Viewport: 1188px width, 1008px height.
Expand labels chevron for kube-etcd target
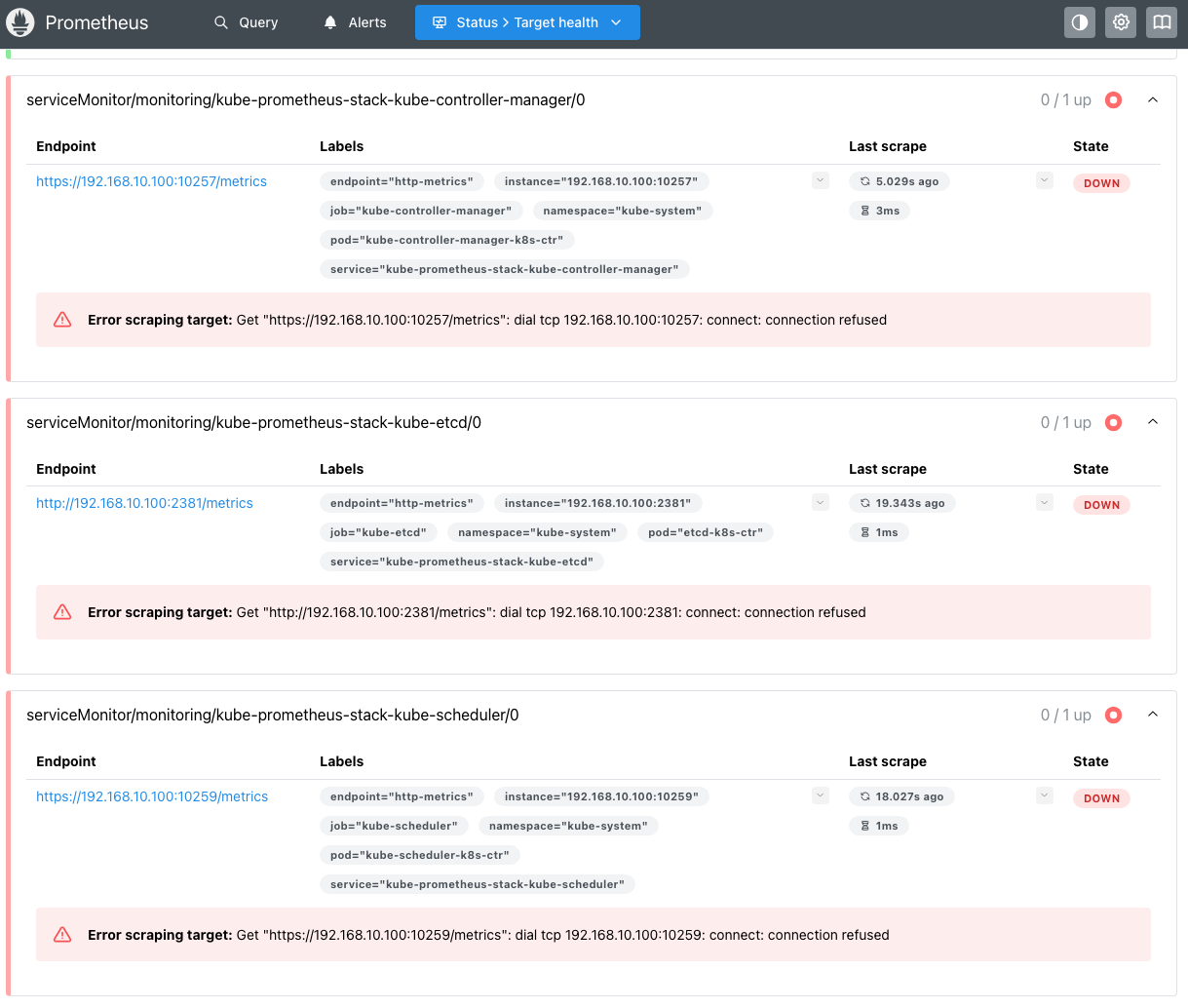(x=821, y=502)
